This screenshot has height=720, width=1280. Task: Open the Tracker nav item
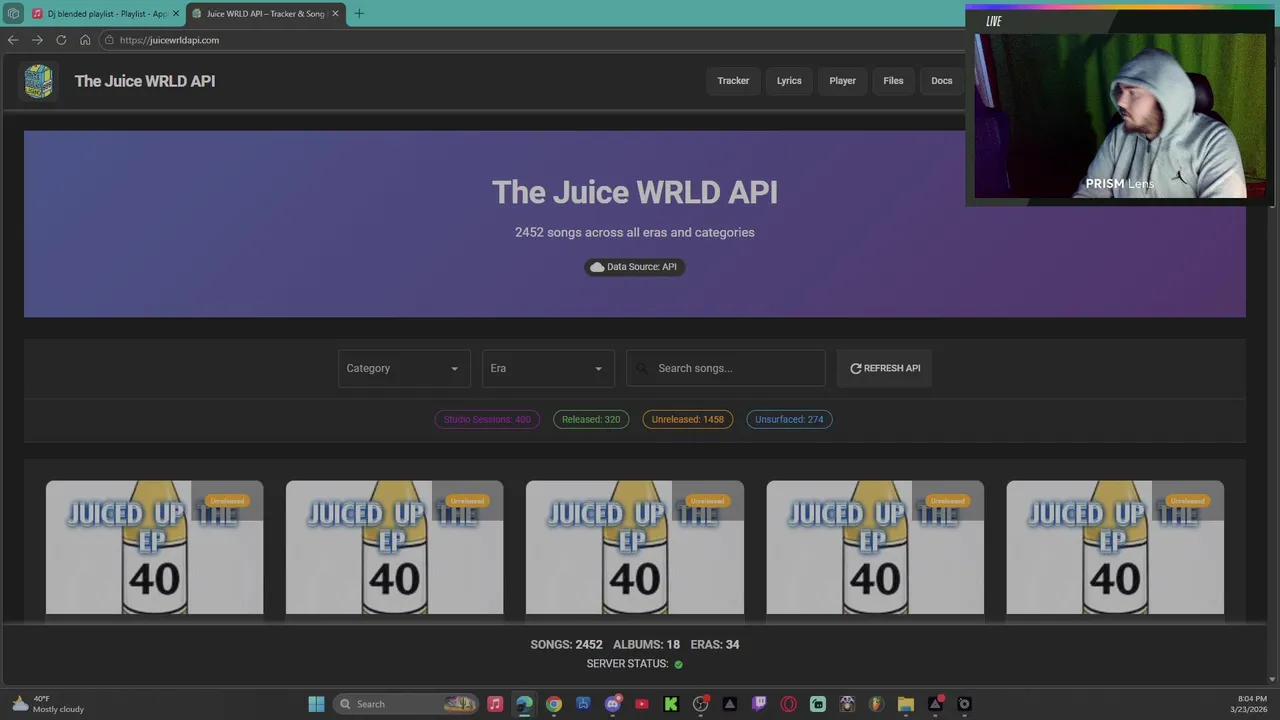[x=733, y=81]
